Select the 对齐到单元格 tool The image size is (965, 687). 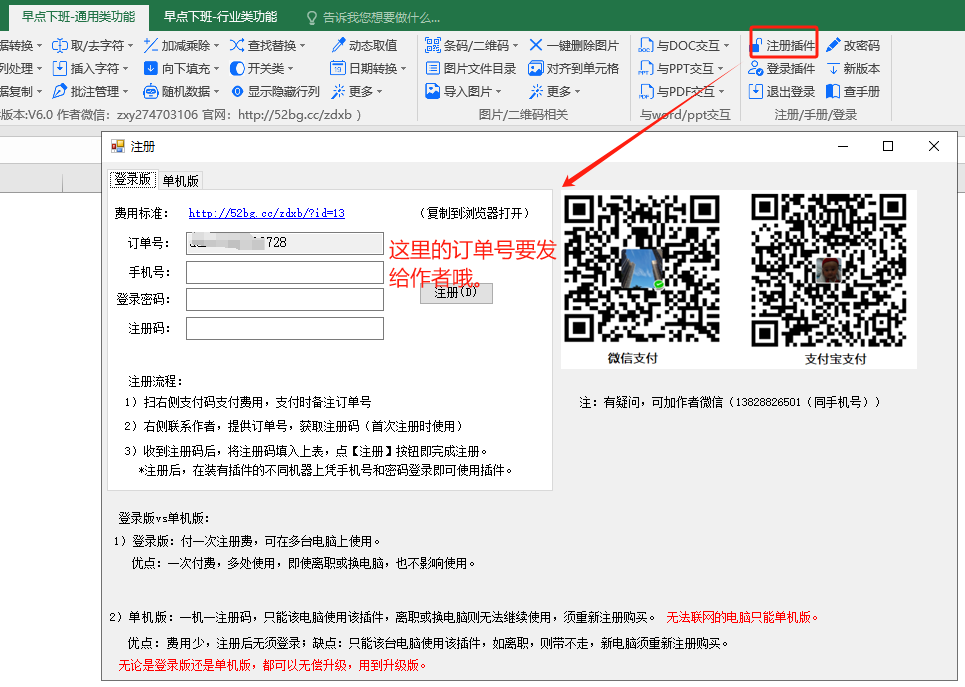(x=574, y=68)
